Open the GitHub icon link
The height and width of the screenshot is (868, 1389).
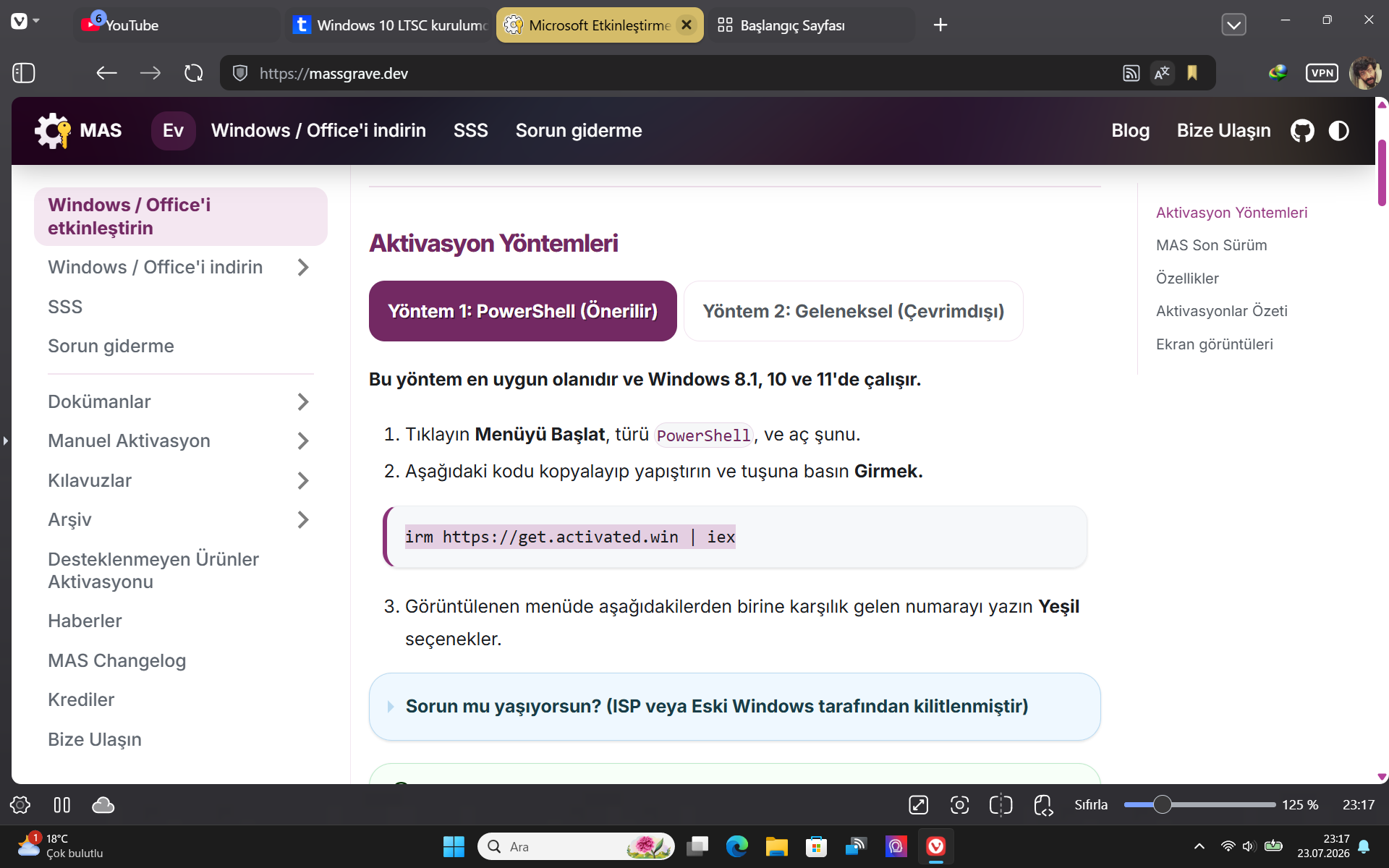pos(1302,131)
